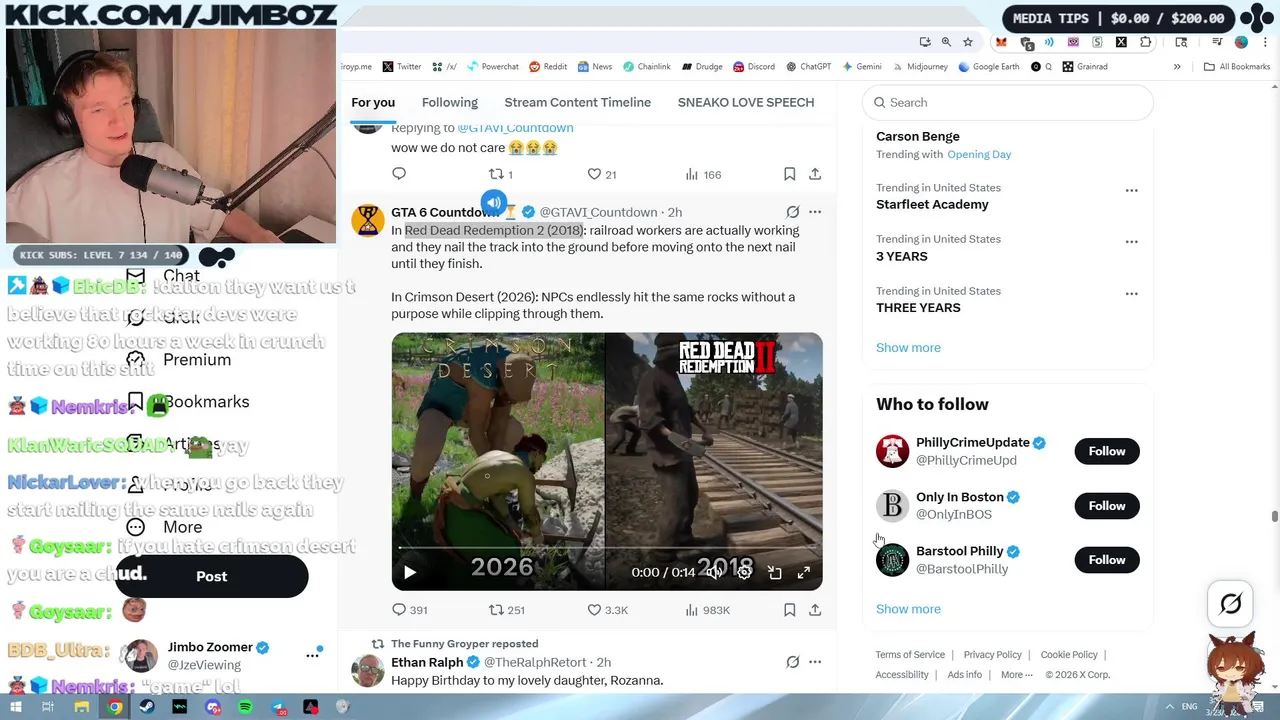Show more trending topics
Viewport: 1280px width, 720px height.
[x=908, y=348]
